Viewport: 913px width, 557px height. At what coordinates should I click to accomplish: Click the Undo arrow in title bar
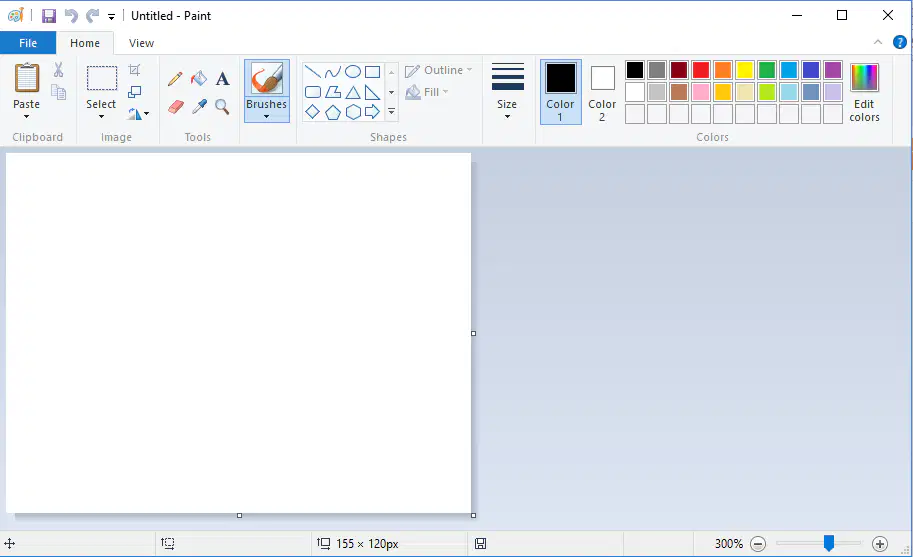[x=71, y=16]
